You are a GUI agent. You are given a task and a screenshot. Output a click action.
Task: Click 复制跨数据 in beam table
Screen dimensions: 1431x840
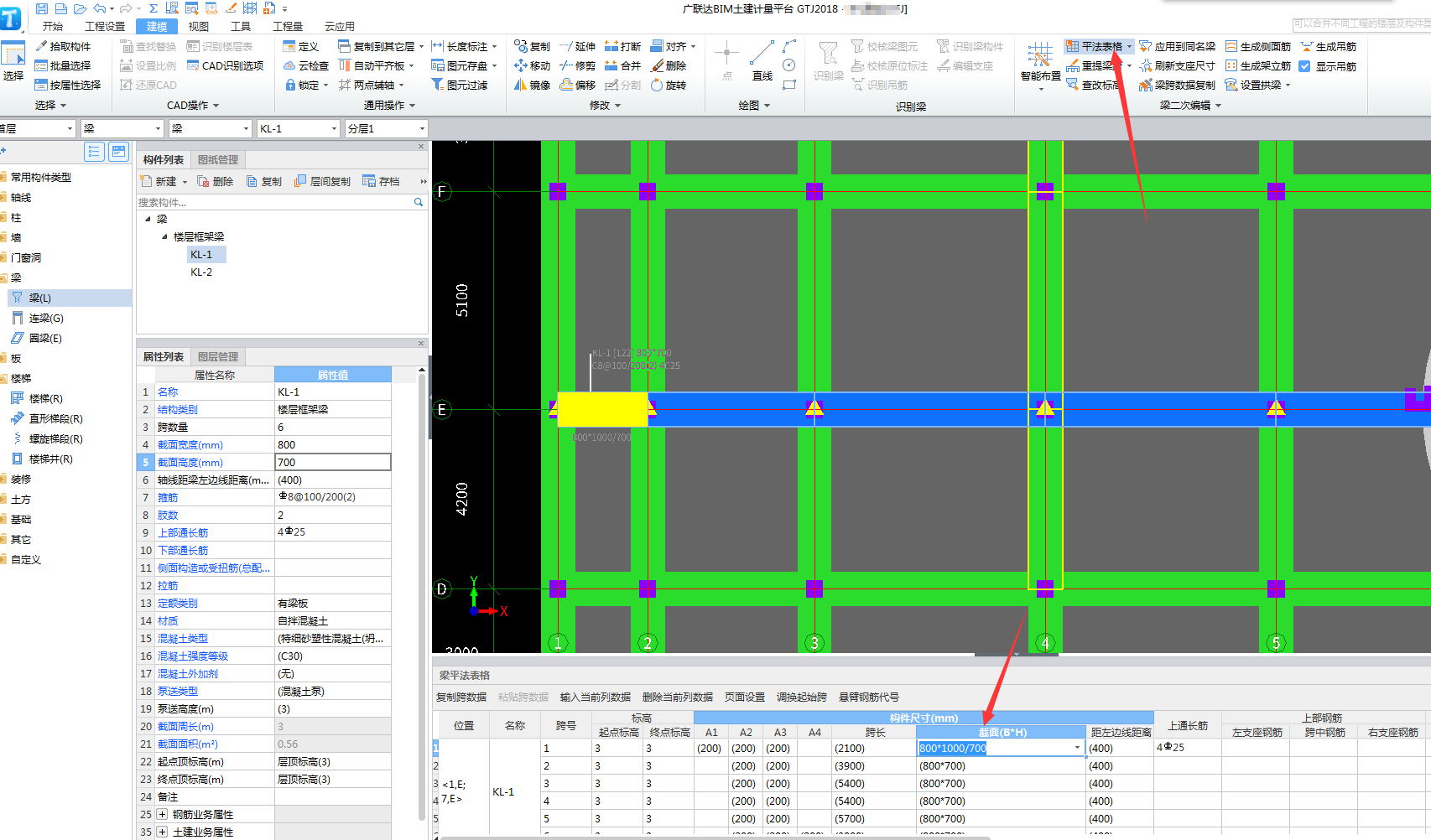(461, 697)
